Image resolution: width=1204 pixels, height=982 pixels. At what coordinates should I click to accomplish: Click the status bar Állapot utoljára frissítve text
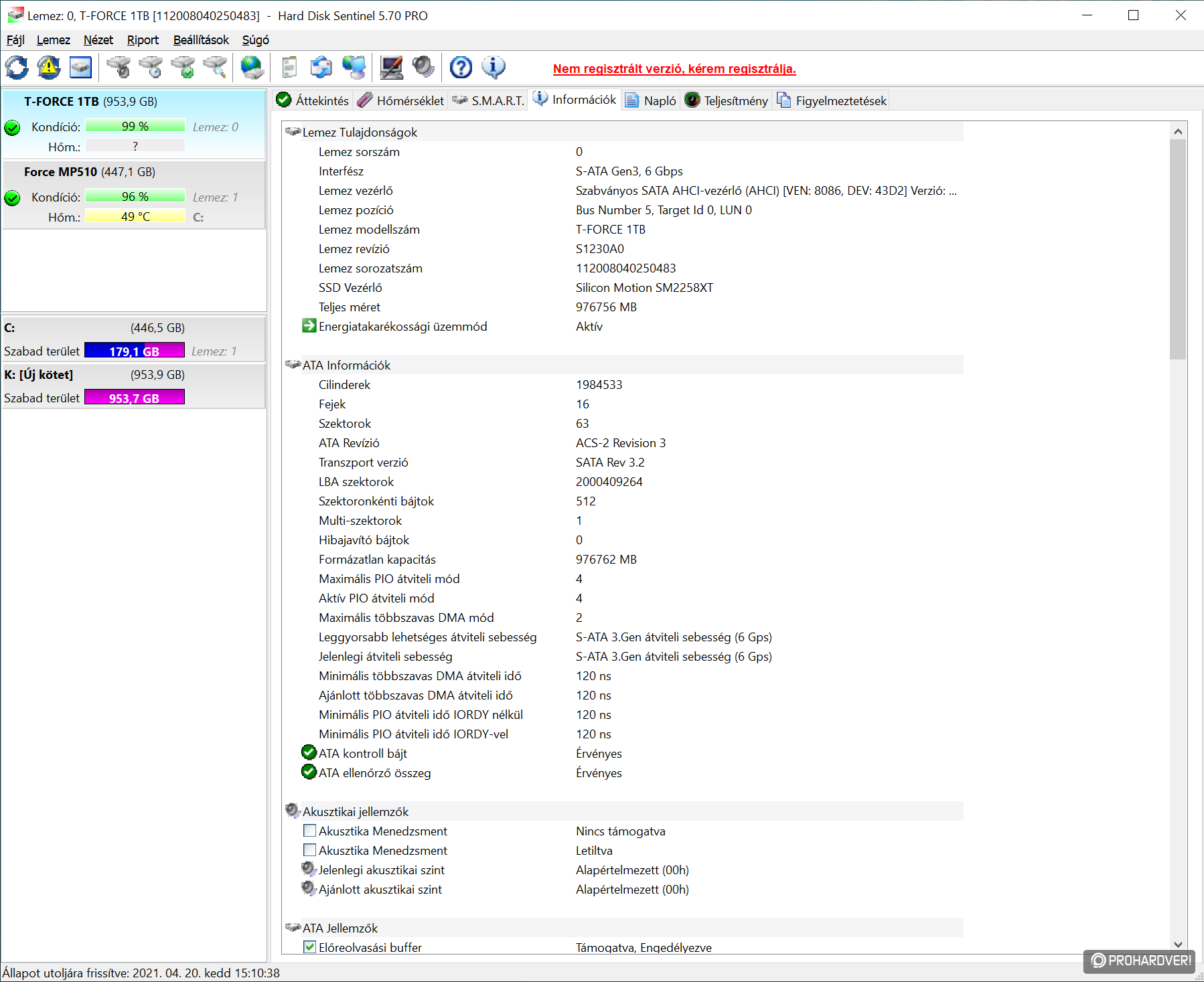click(x=141, y=973)
